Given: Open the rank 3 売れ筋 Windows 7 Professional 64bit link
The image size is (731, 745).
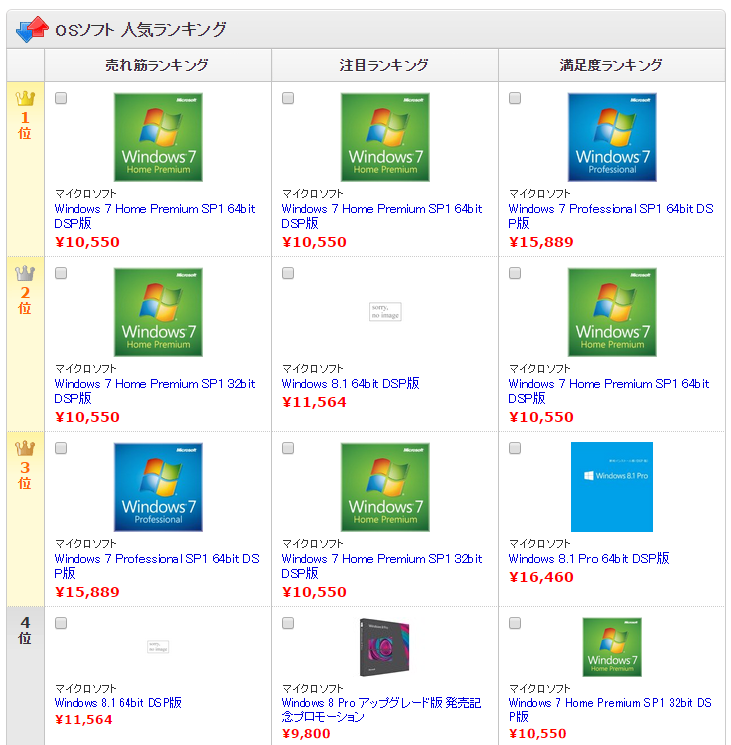Looking at the screenshot, I should tap(157, 565).
